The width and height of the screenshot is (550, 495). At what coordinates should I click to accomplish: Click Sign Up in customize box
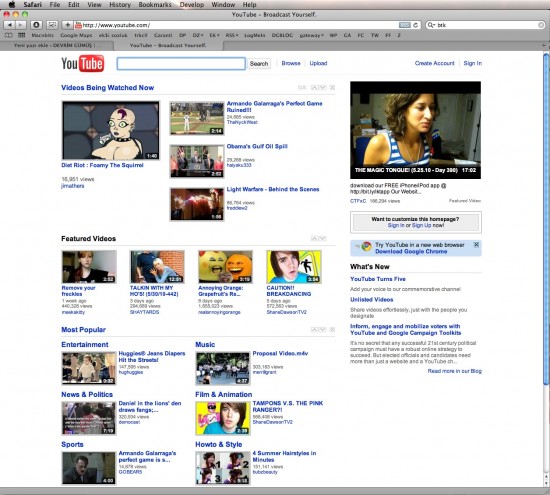pyautogui.click(x=421, y=225)
